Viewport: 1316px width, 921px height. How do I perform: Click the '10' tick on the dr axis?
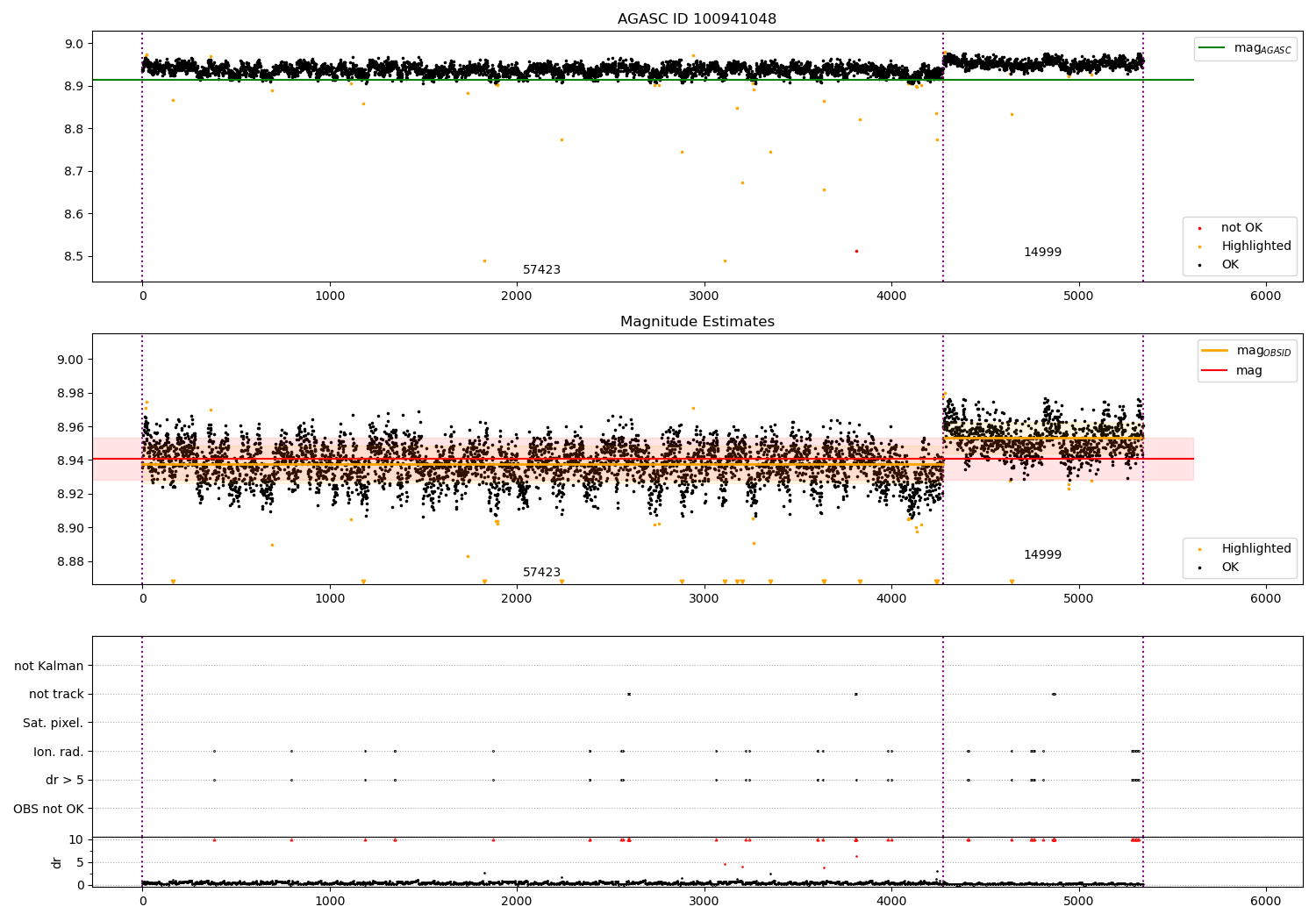(76, 840)
